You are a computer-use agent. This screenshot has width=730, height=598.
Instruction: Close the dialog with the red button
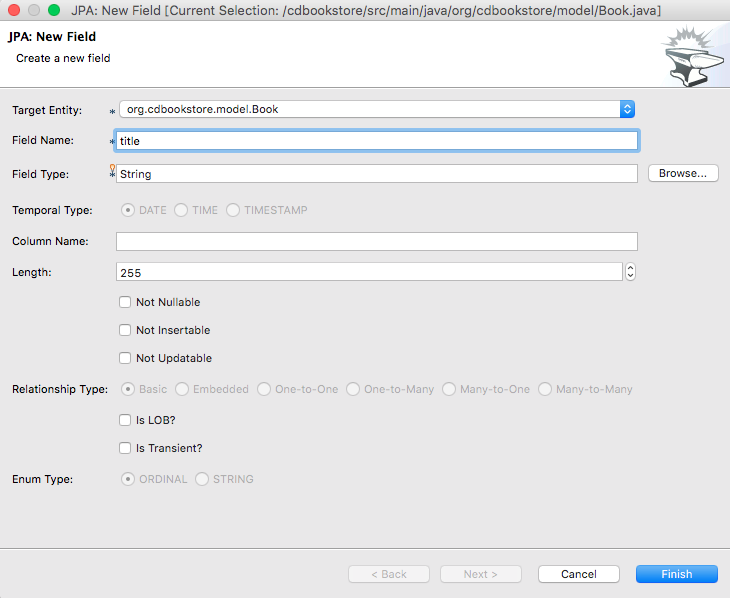14,10
